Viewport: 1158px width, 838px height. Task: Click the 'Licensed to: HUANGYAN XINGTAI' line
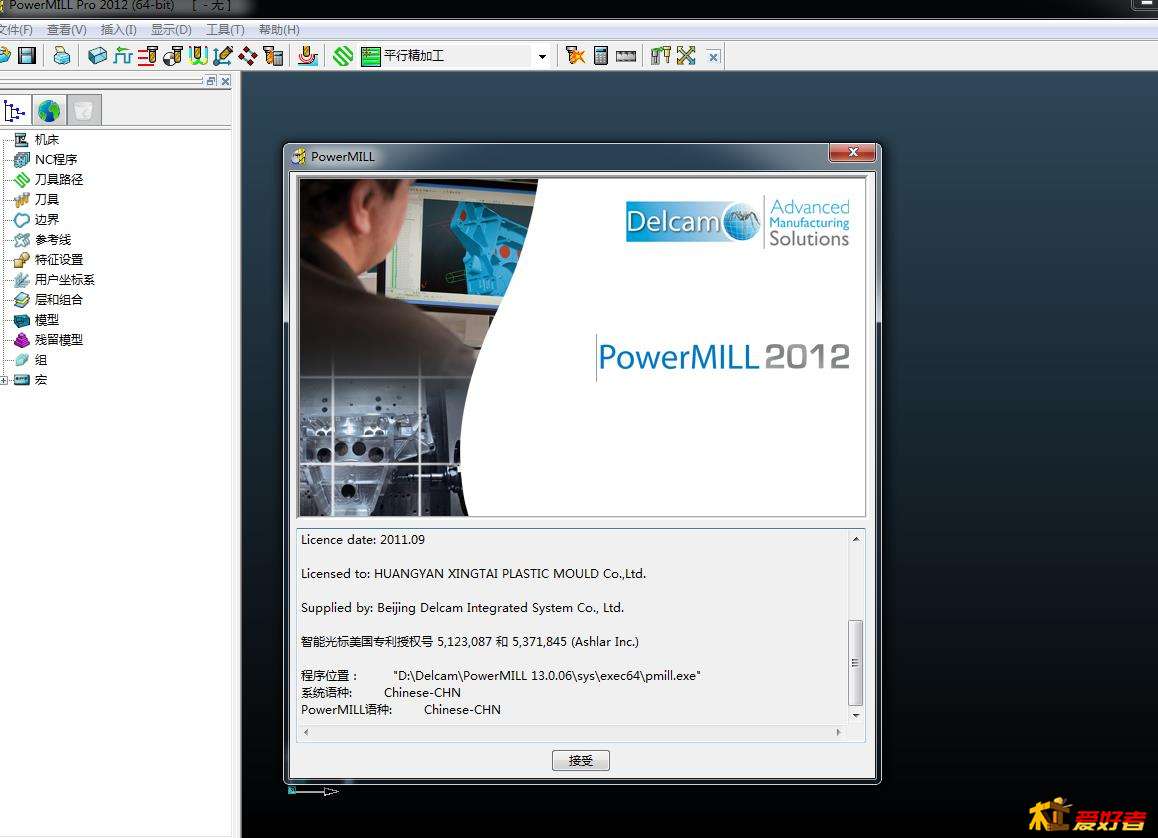pos(473,574)
